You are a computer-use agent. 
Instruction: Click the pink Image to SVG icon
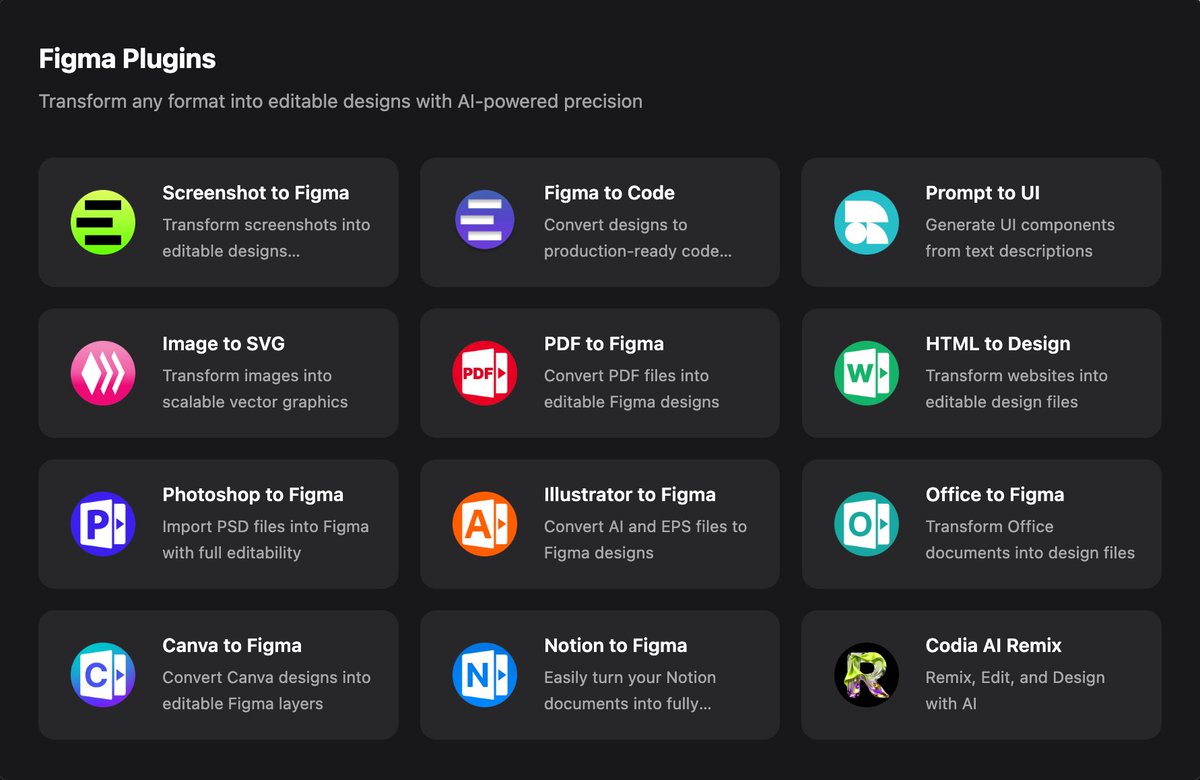(103, 373)
